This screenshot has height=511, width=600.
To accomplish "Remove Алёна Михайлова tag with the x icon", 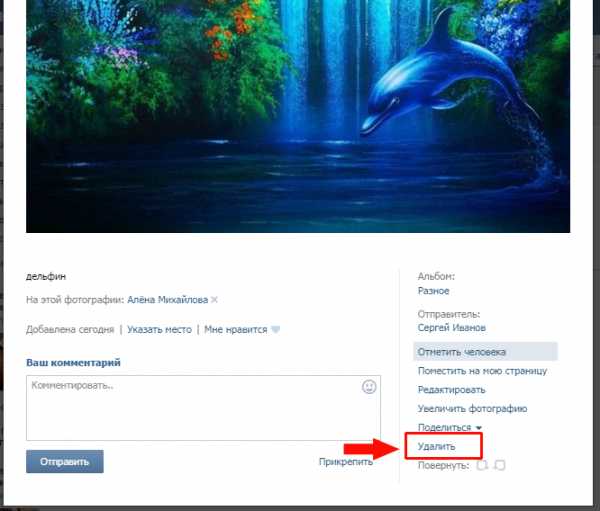I will pyautogui.click(x=214, y=300).
